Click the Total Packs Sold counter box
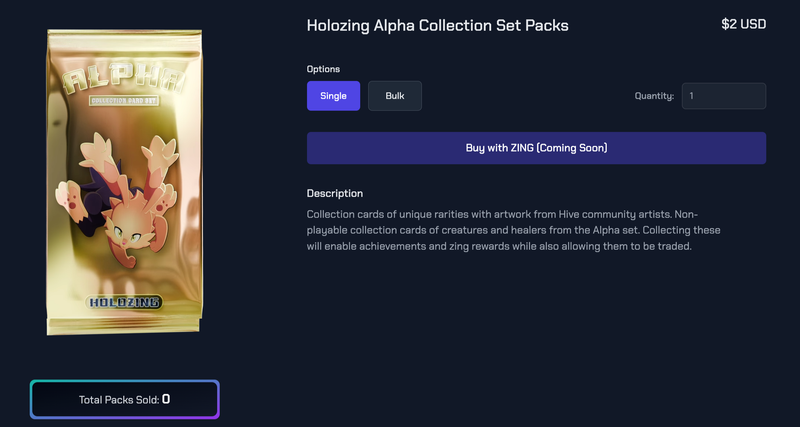800x427 pixels. 124,399
